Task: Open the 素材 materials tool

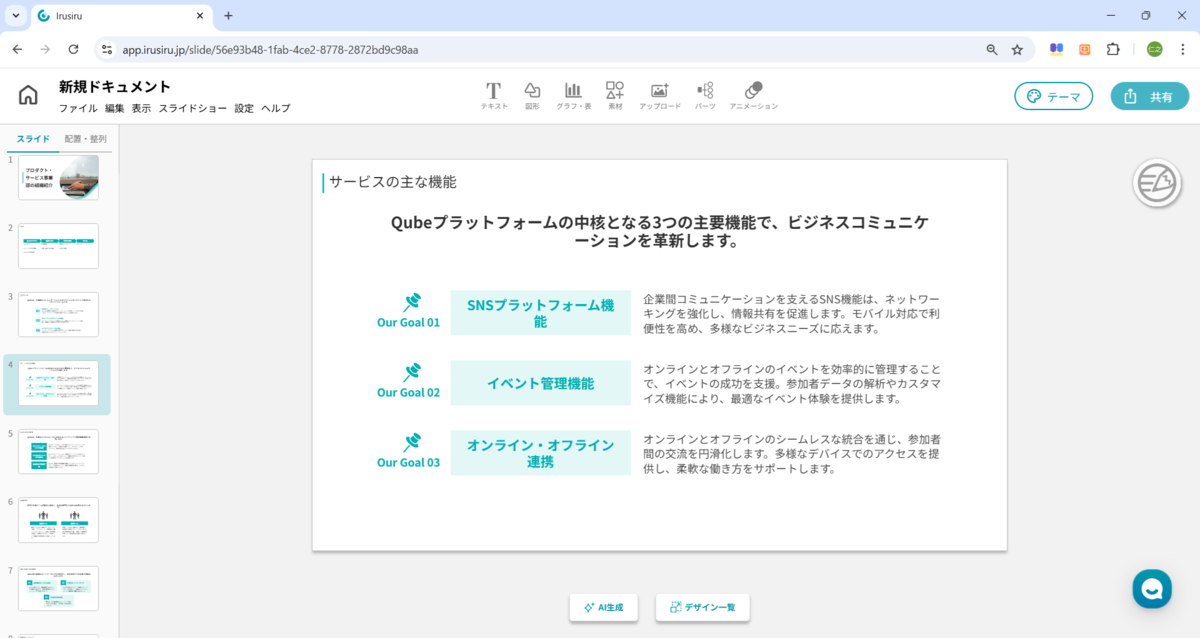Action: click(615, 95)
